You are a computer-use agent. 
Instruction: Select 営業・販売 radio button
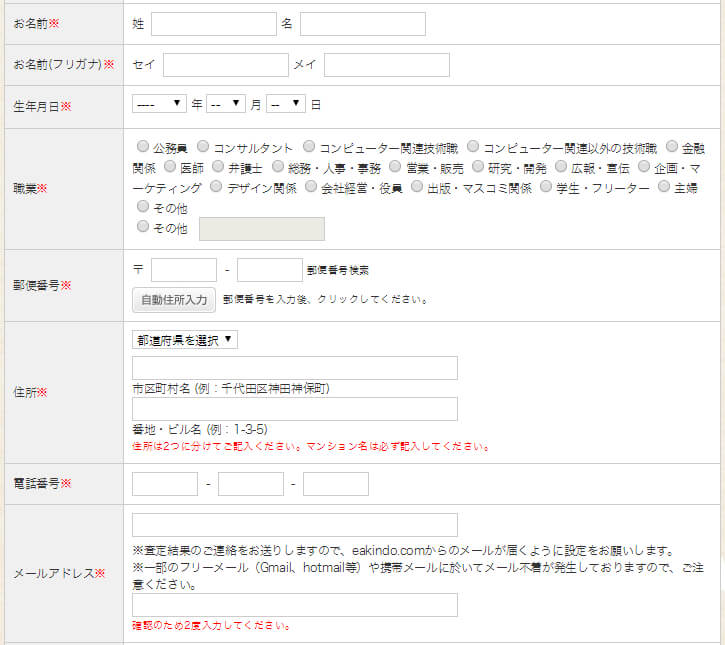(395, 166)
